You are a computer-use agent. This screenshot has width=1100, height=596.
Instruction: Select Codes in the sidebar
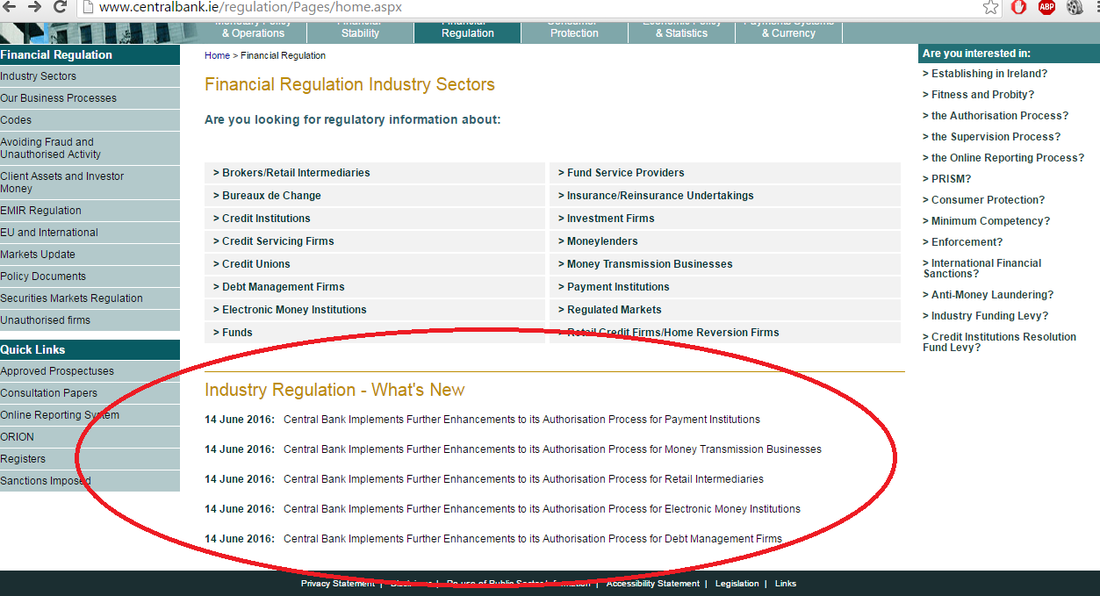pyautogui.click(x=90, y=120)
